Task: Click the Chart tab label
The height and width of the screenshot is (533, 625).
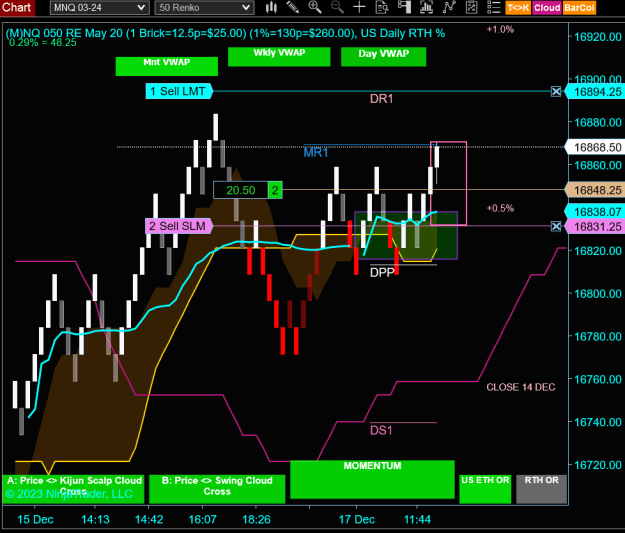Action: point(17,8)
